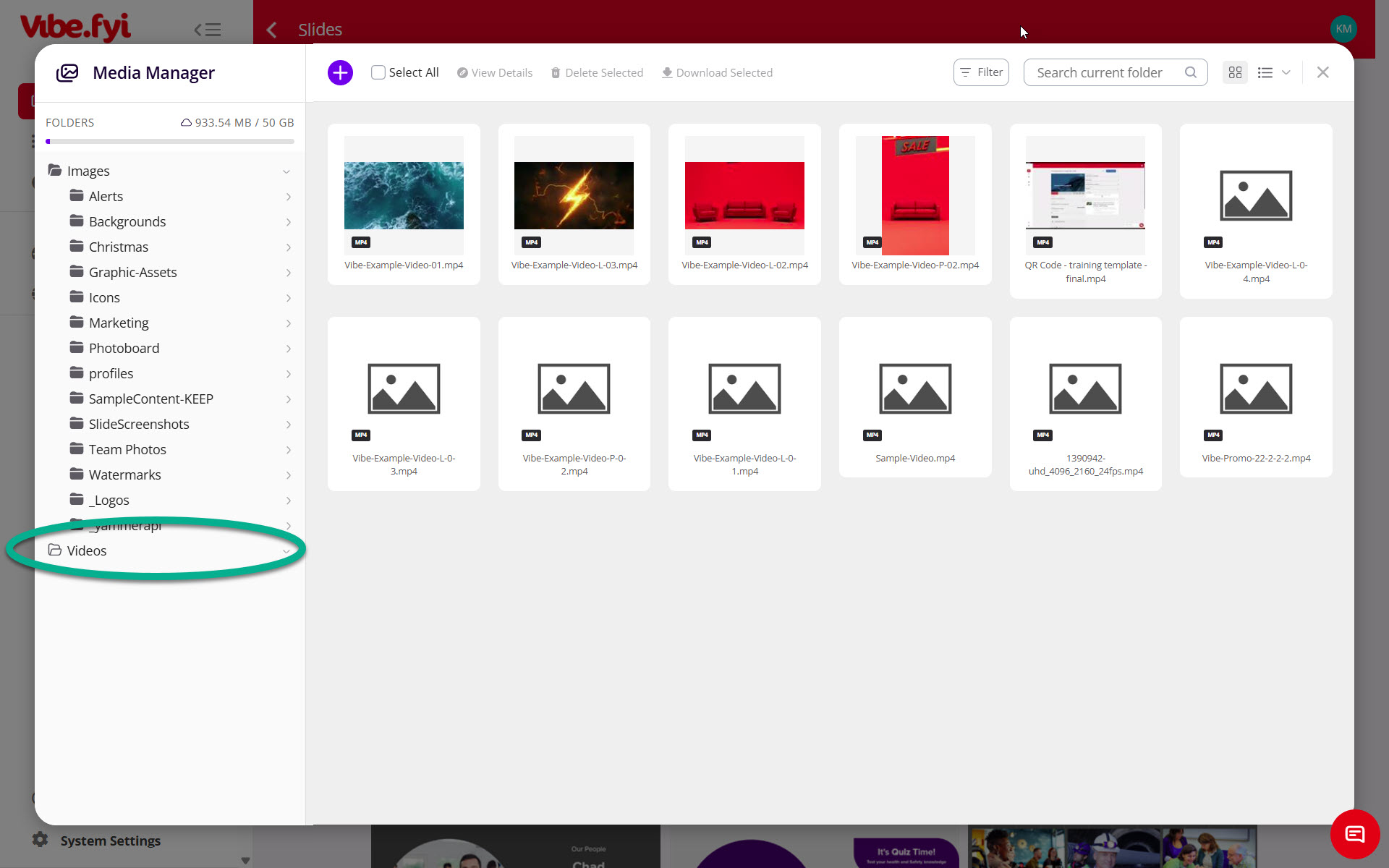Click the Vibe-Example-Video-L-0-3.mp4 file name
This screenshot has width=1389, height=868.
click(x=404, y=464)
